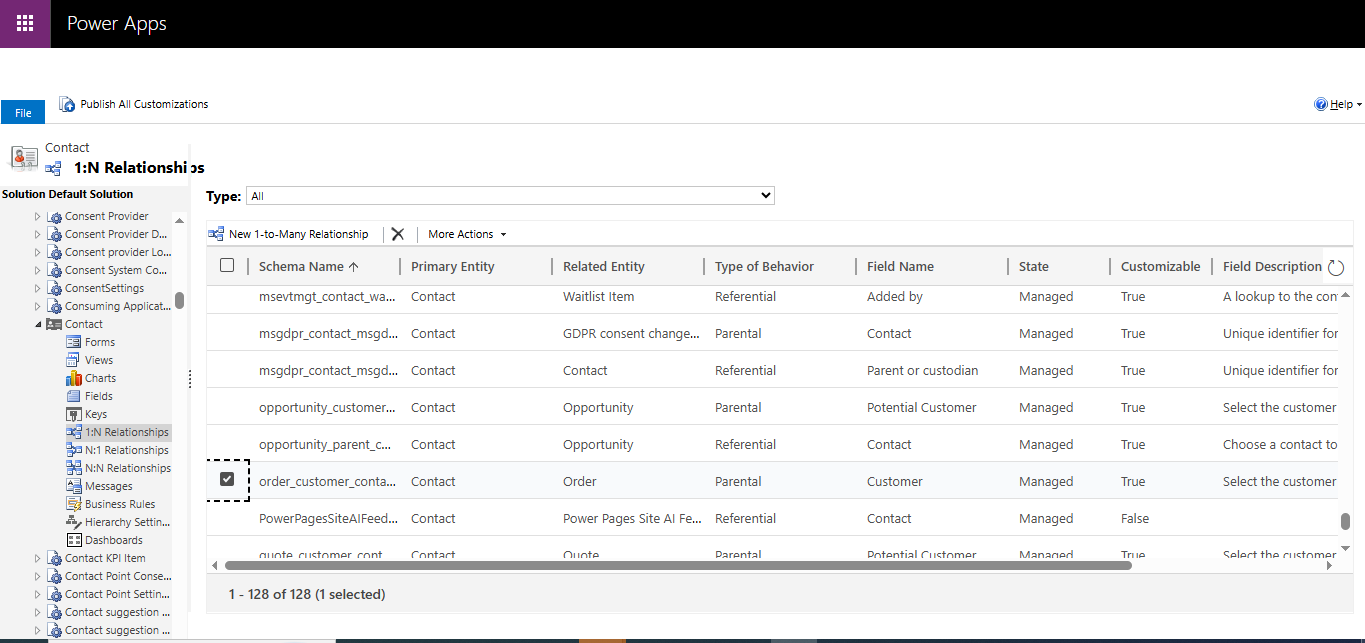Click the Messages icon under Contact

point(74,486)
